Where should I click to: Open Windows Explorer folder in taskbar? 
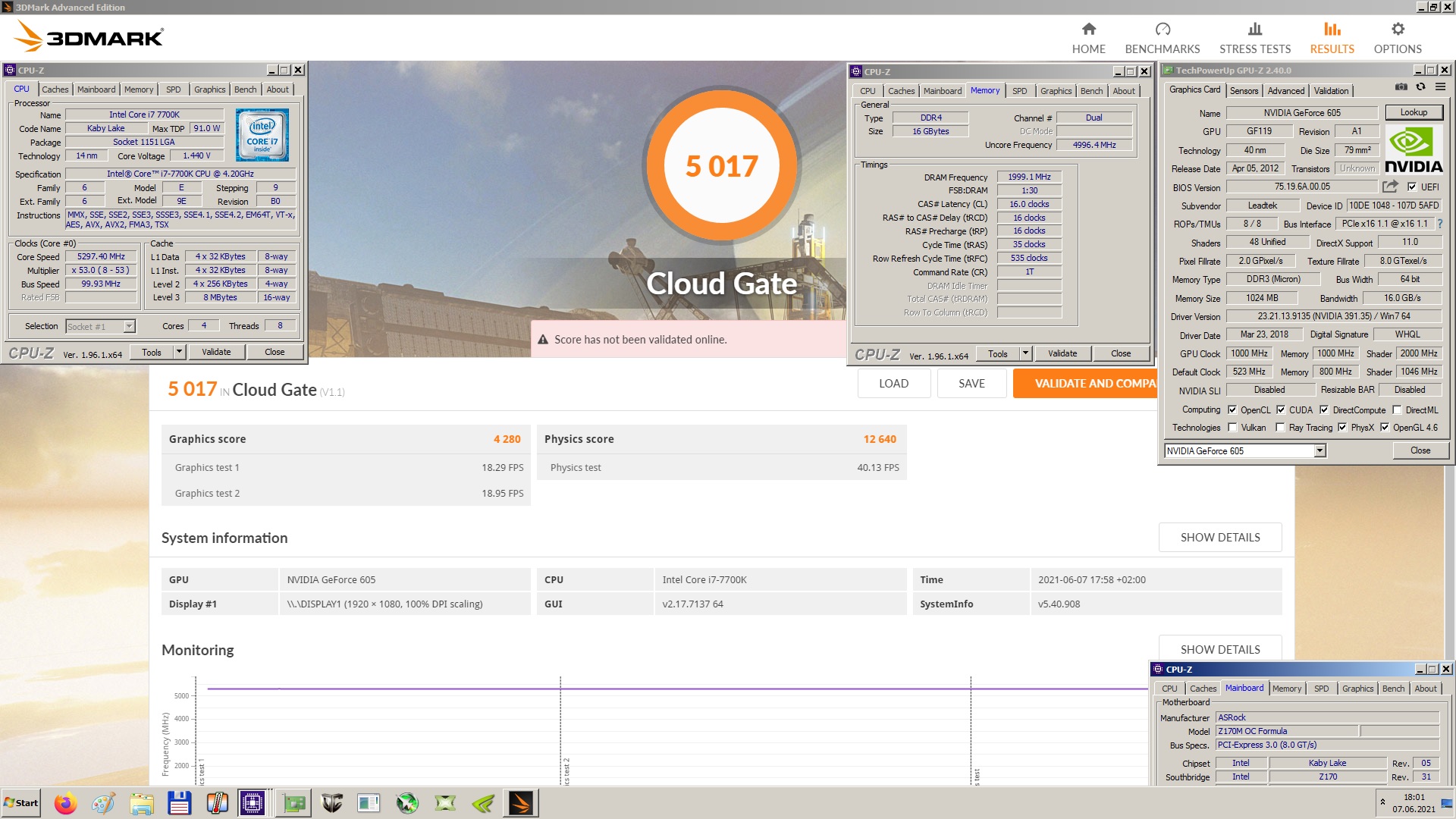(141, 803)
